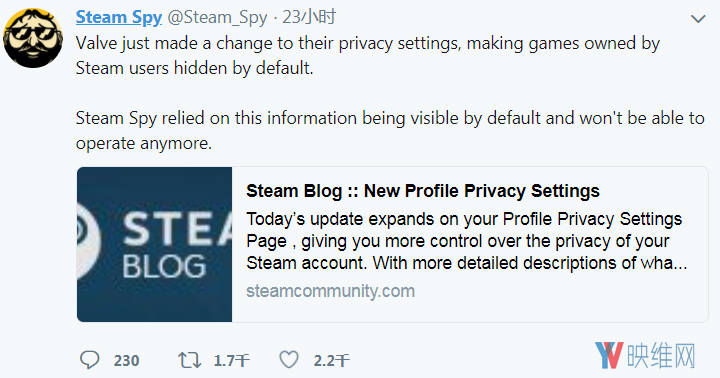Click the tweet text about Valve privacy

[x=368, y=56]
